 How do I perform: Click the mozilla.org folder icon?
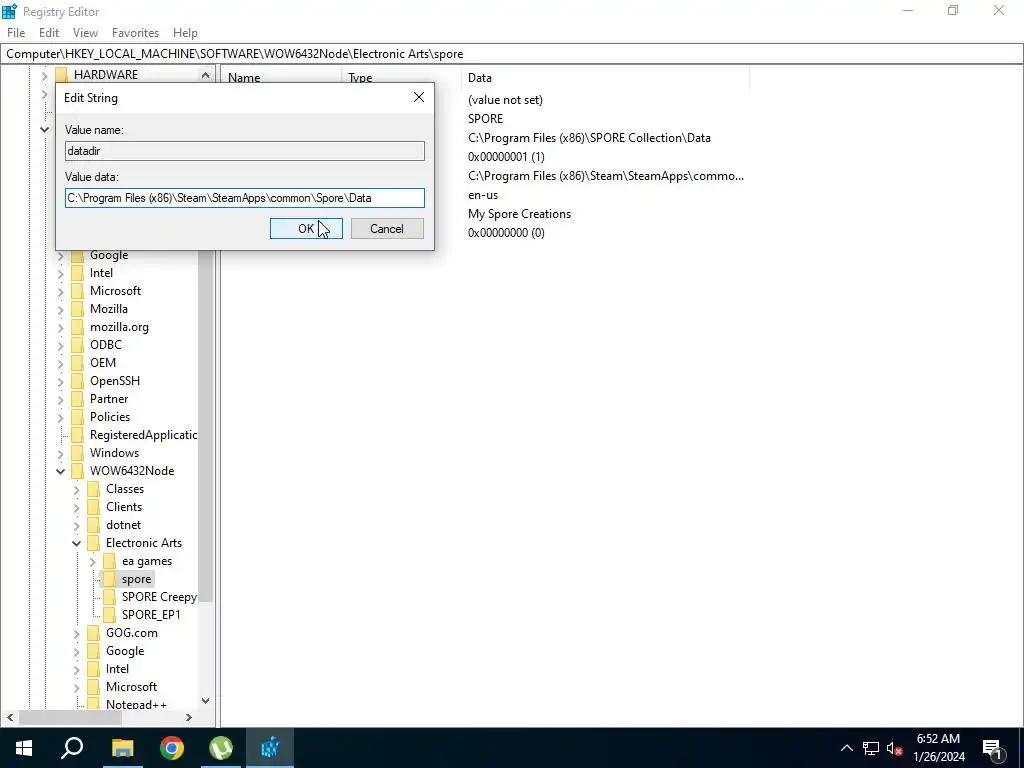tap(77, 327)
